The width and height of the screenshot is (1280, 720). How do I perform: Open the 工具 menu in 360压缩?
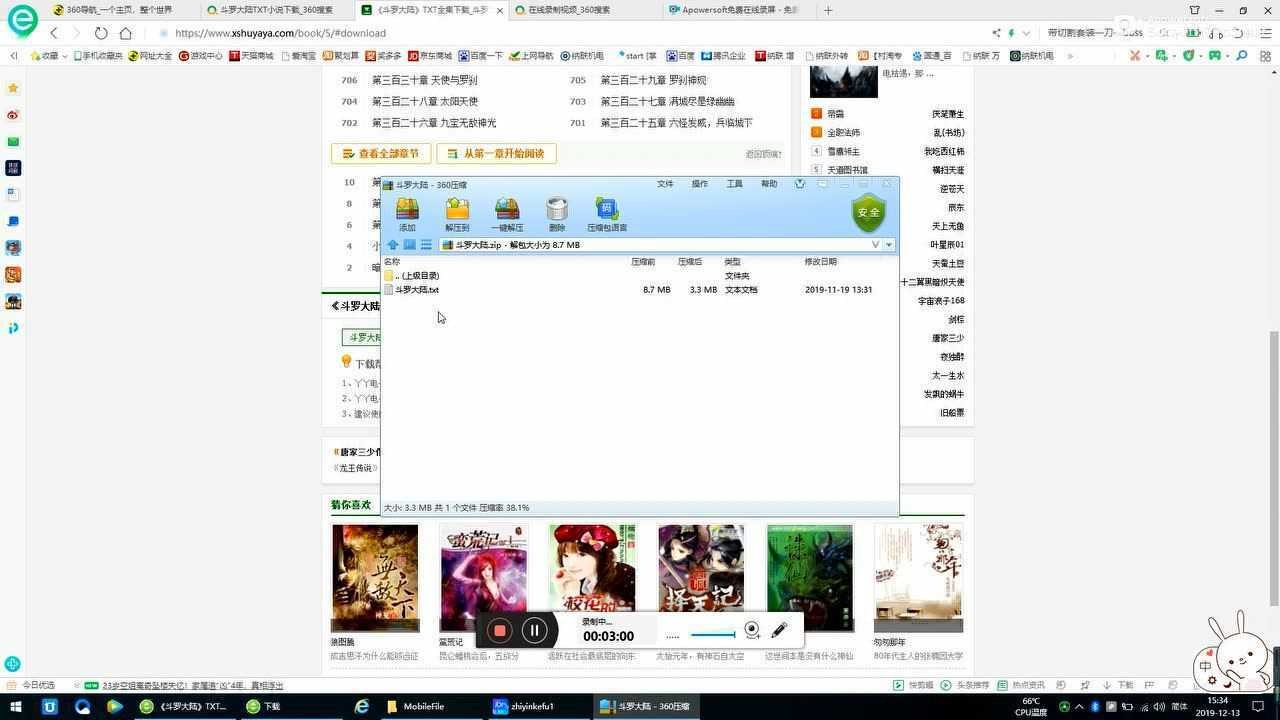click(x=734, y=184)
